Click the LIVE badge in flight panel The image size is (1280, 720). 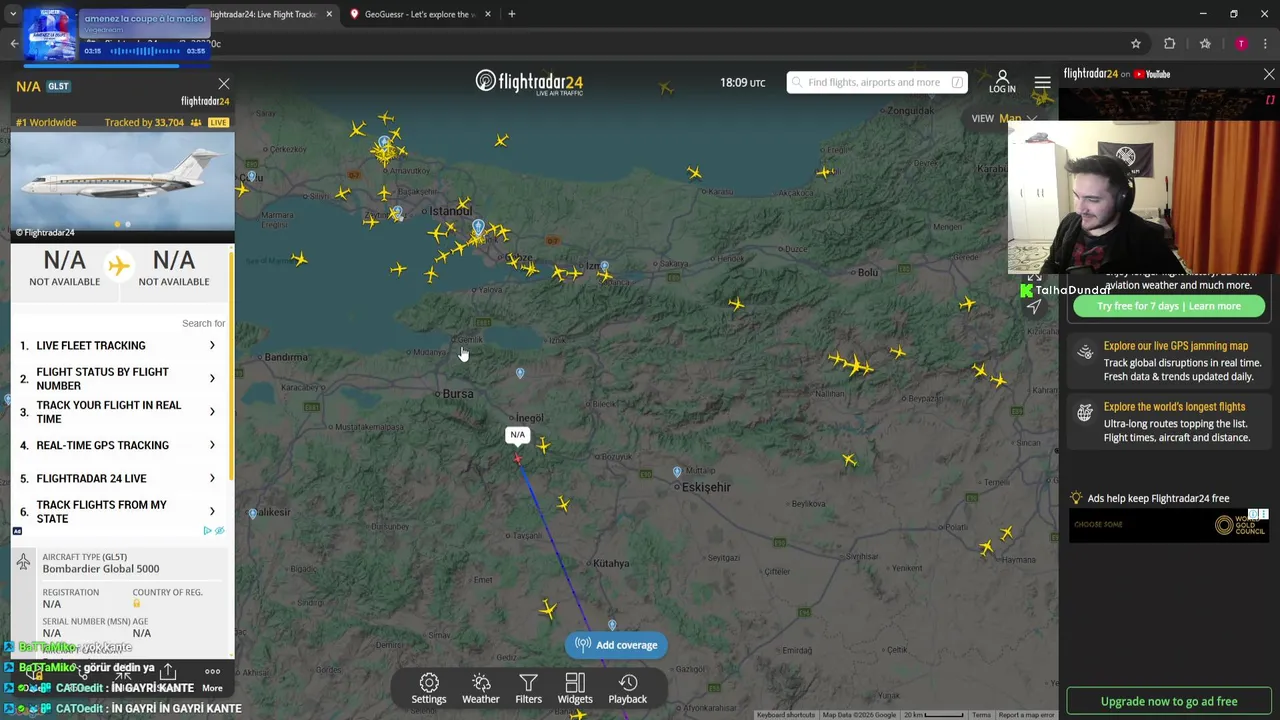(218, 122)
